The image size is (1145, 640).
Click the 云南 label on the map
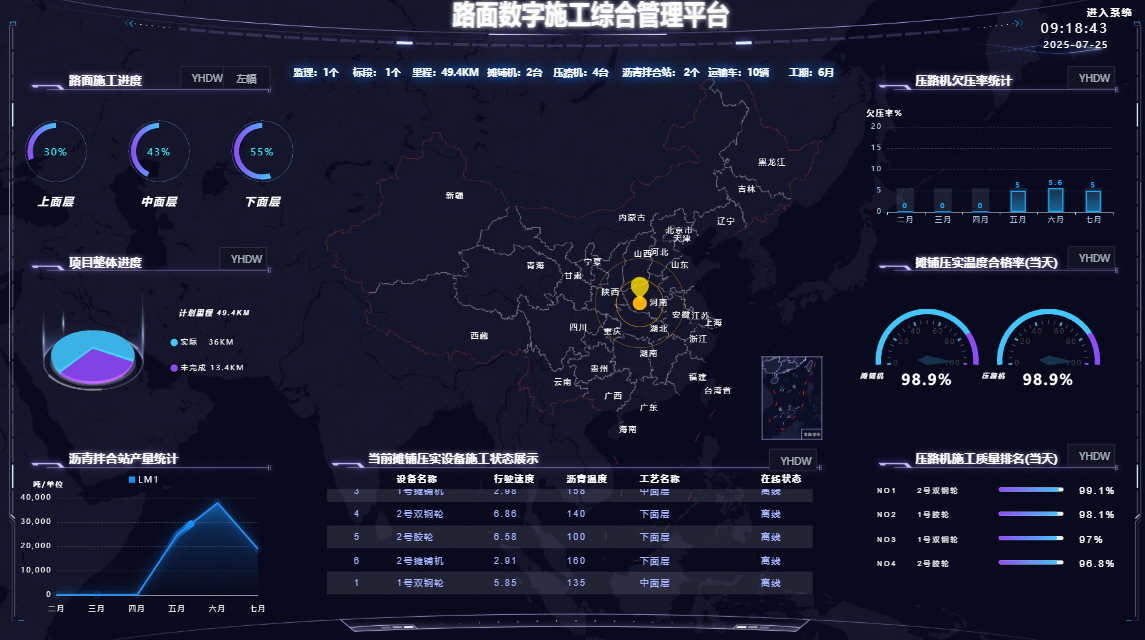[562, 382]
